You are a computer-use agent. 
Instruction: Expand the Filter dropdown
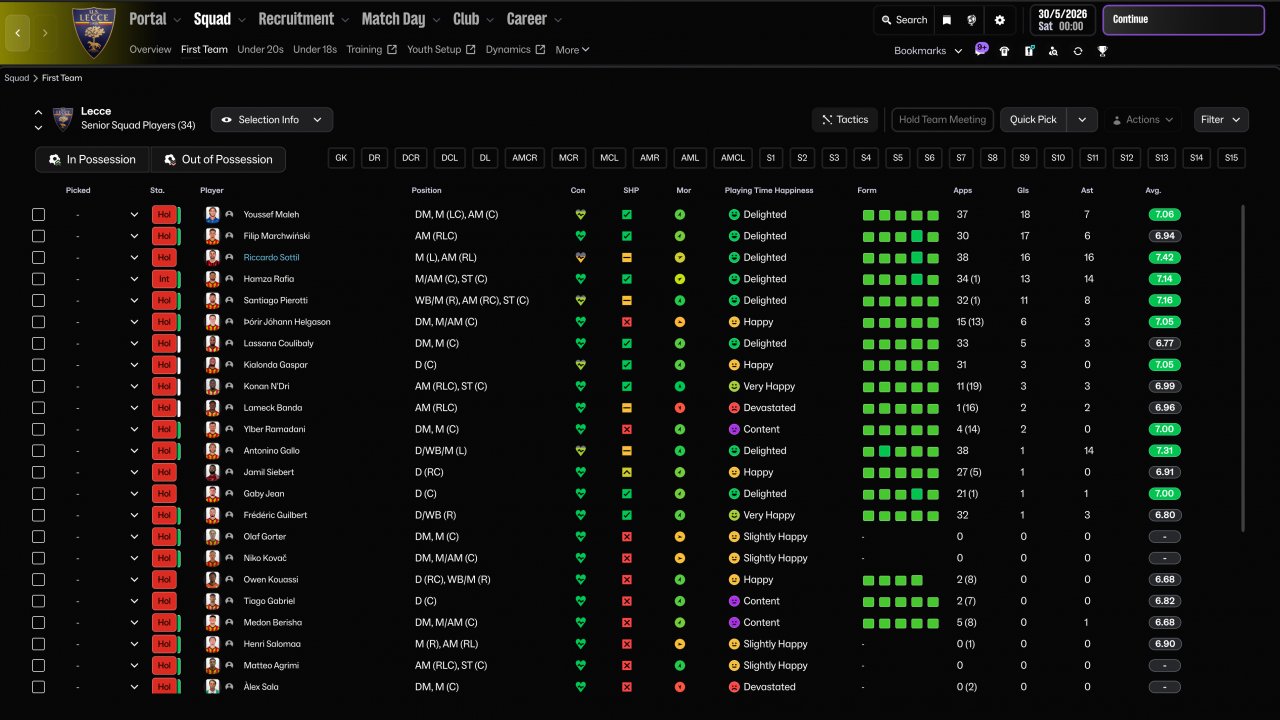point(1221,120)
